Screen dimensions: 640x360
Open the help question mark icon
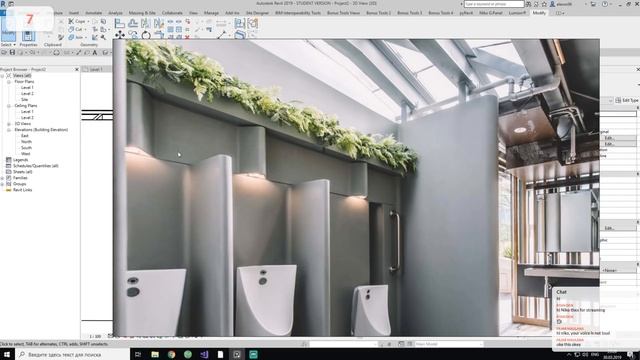[x=605, y=4]
